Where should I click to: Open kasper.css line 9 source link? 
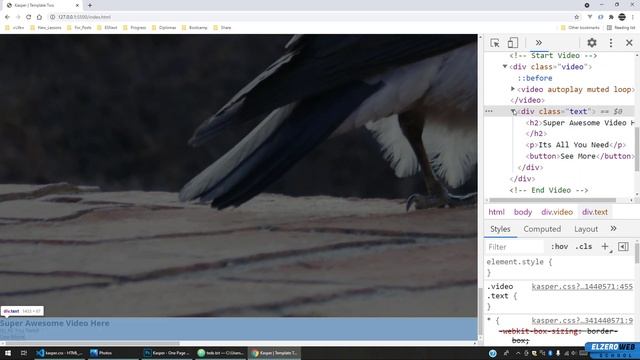(x=582, y=321)
